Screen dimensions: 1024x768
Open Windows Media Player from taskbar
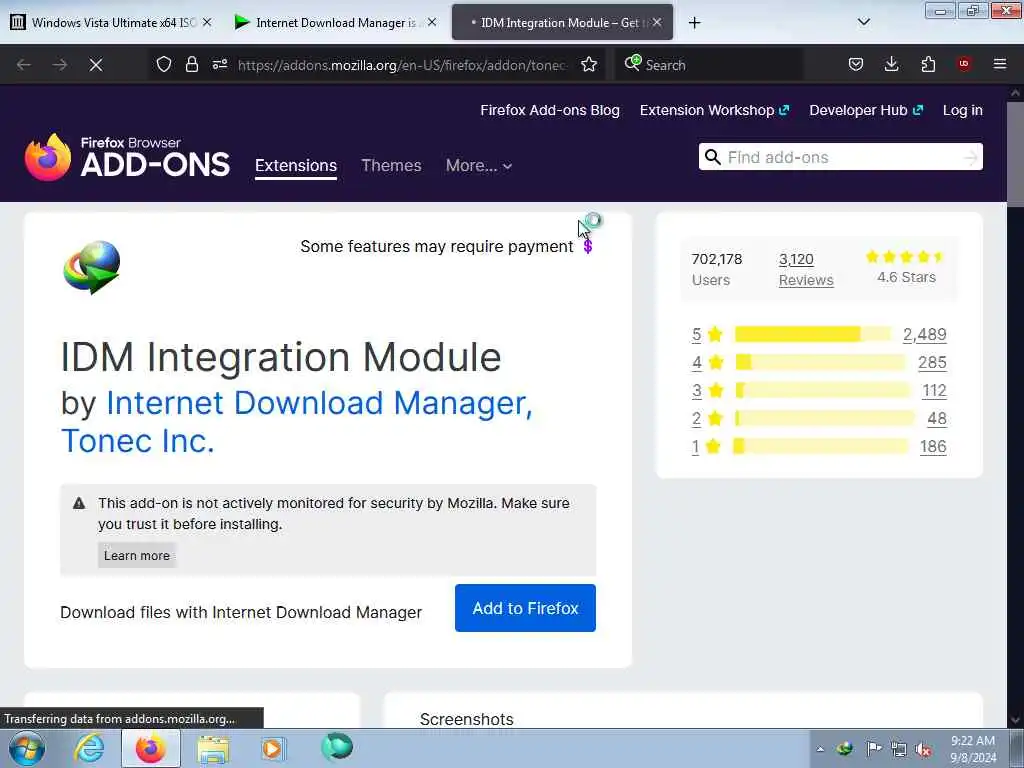(273, 749)
